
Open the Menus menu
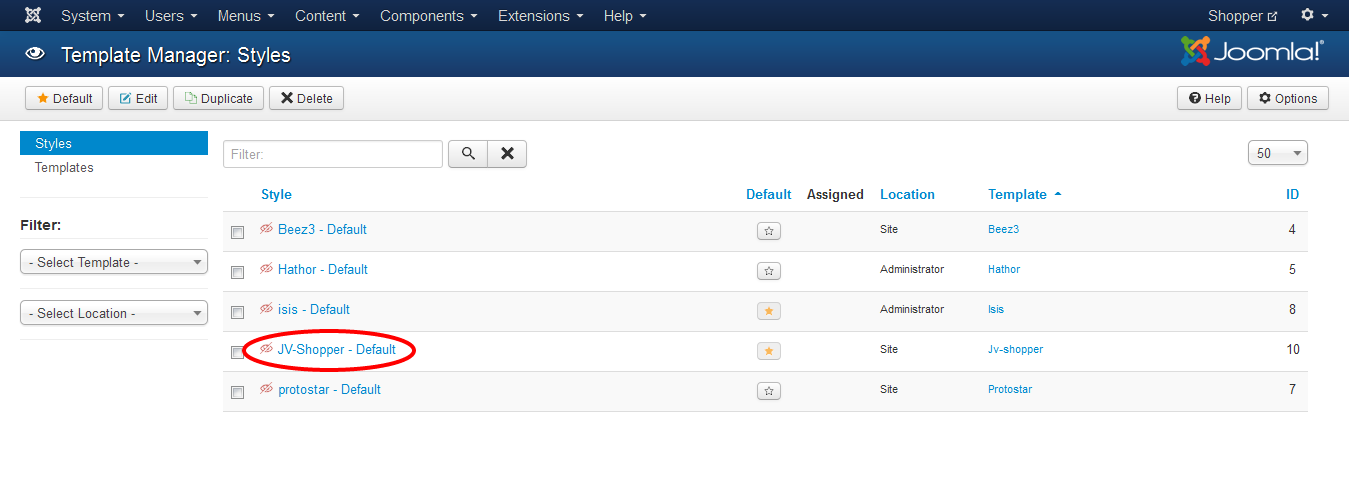click(x=246, y=16)
